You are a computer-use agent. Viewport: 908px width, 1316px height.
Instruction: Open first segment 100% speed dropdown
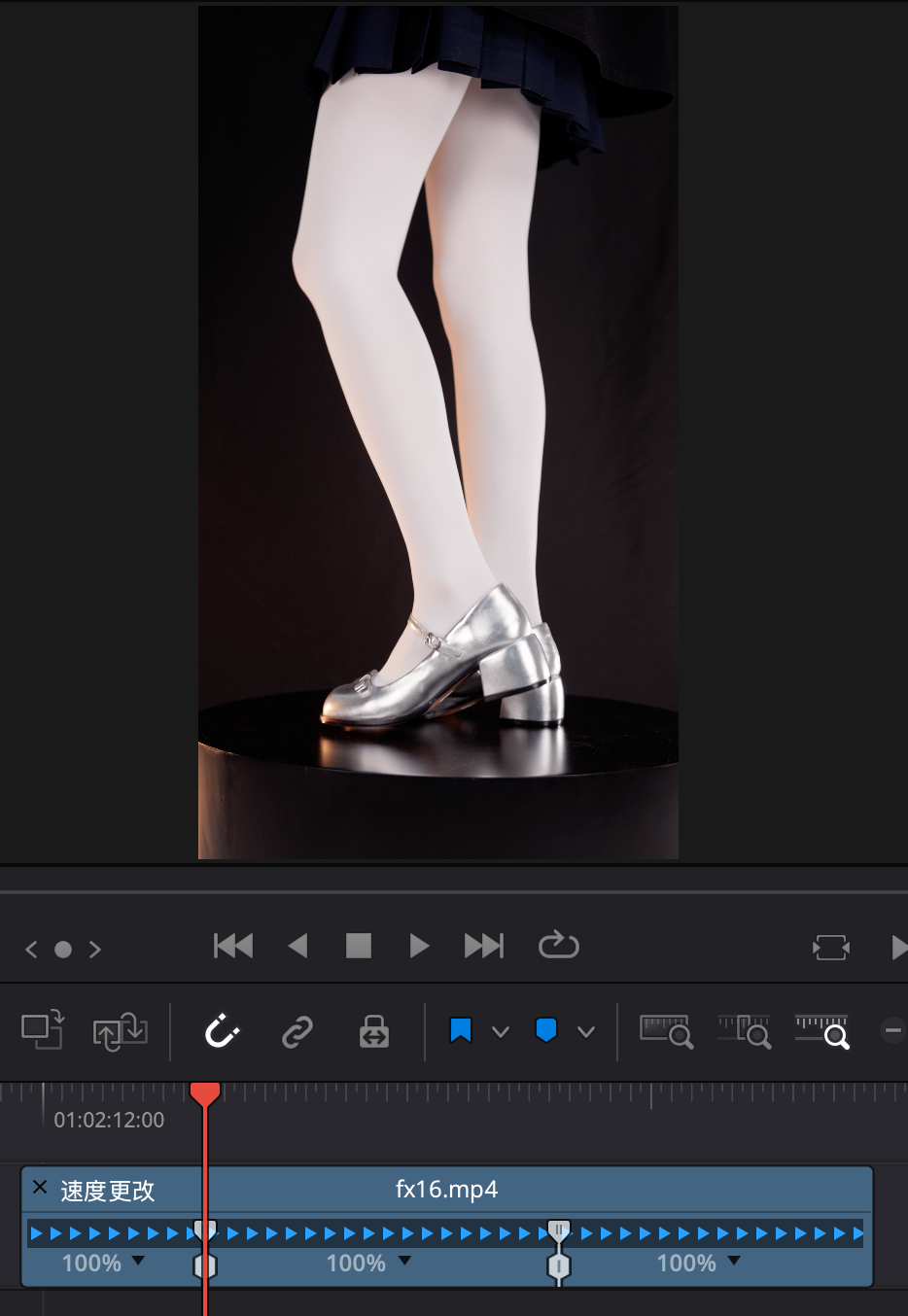(x=138, y=1261)
